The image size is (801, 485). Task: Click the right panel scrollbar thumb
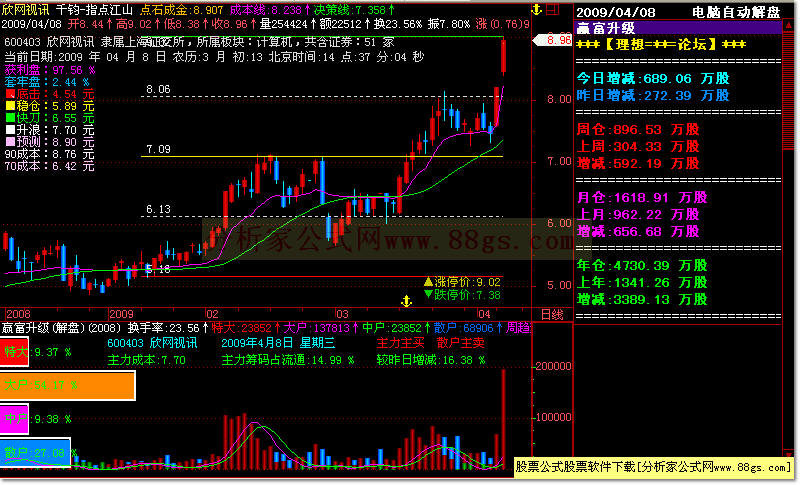click(x=789, y=89)
